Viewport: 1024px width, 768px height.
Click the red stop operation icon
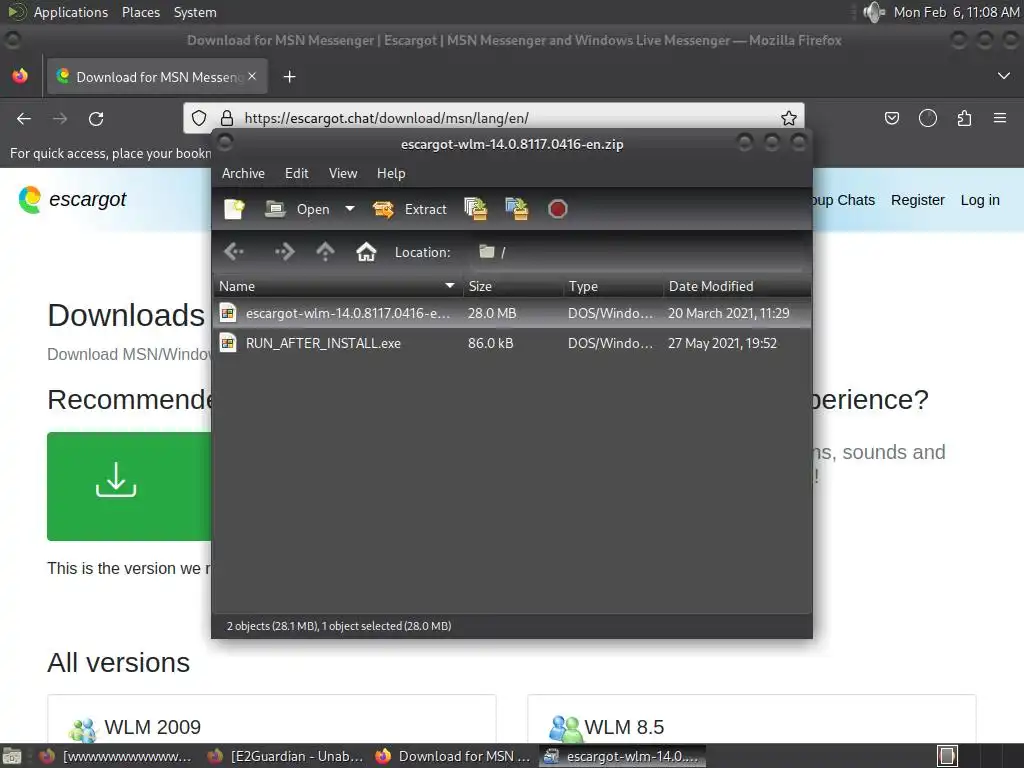tap(558, 209)
